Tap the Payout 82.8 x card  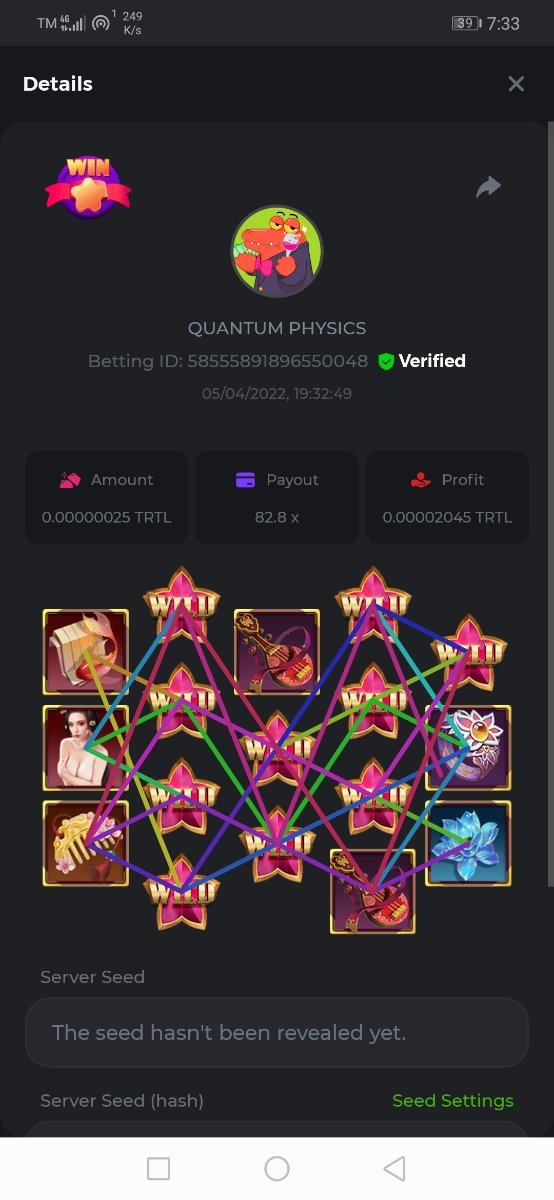[x=277, y=497]
